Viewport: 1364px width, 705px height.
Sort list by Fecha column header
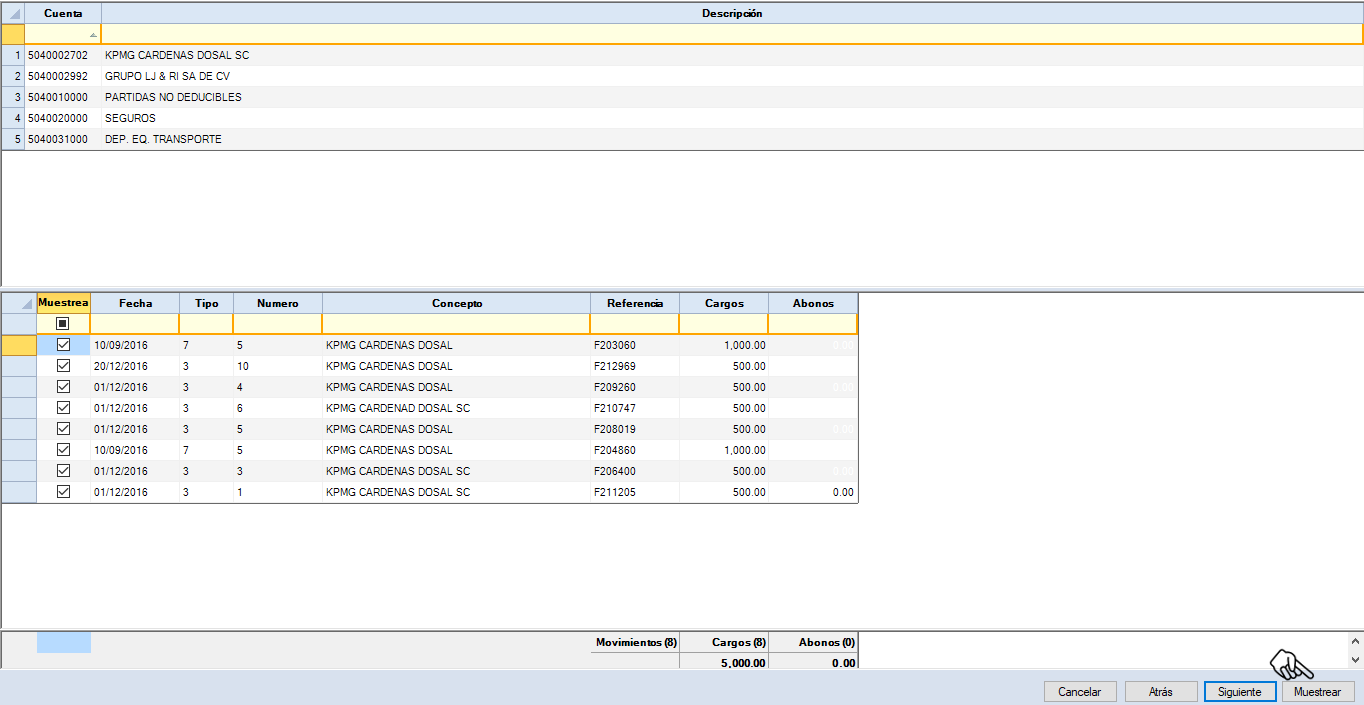coord(135,303)
